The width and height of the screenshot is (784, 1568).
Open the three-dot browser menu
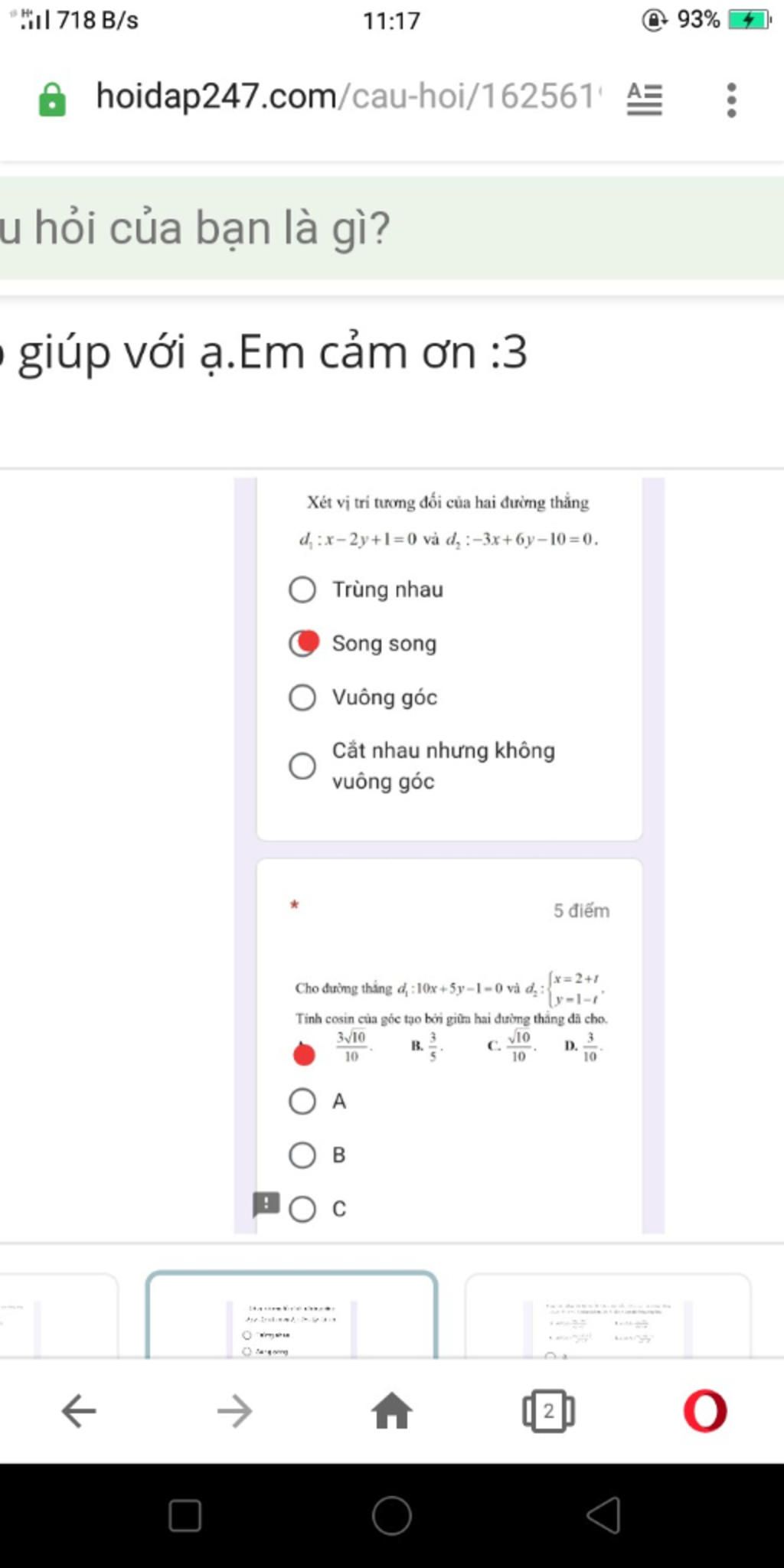pyautogui.click(x=731, y=100)
